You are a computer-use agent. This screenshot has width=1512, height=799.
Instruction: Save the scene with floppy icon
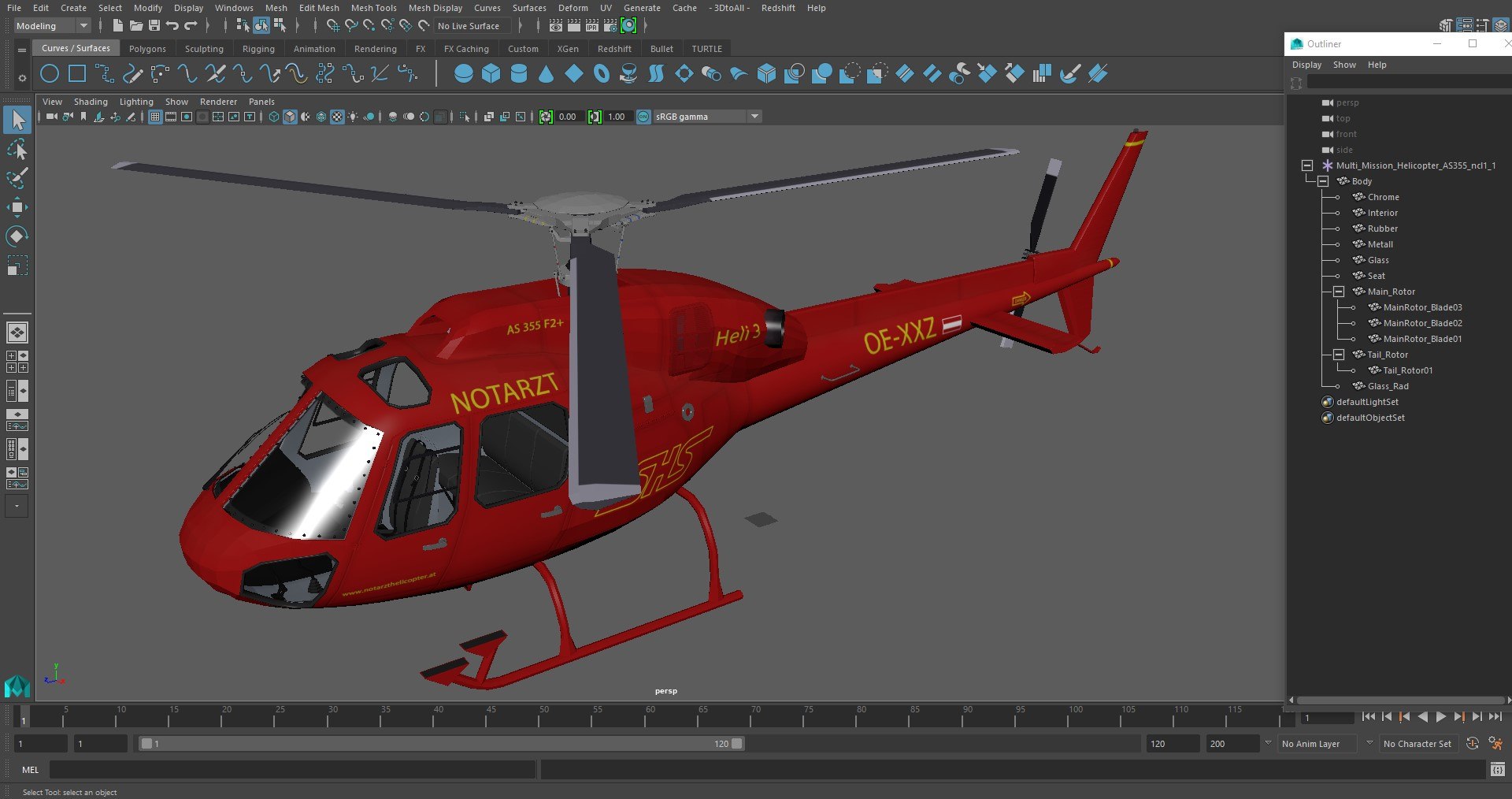[154, 26]
